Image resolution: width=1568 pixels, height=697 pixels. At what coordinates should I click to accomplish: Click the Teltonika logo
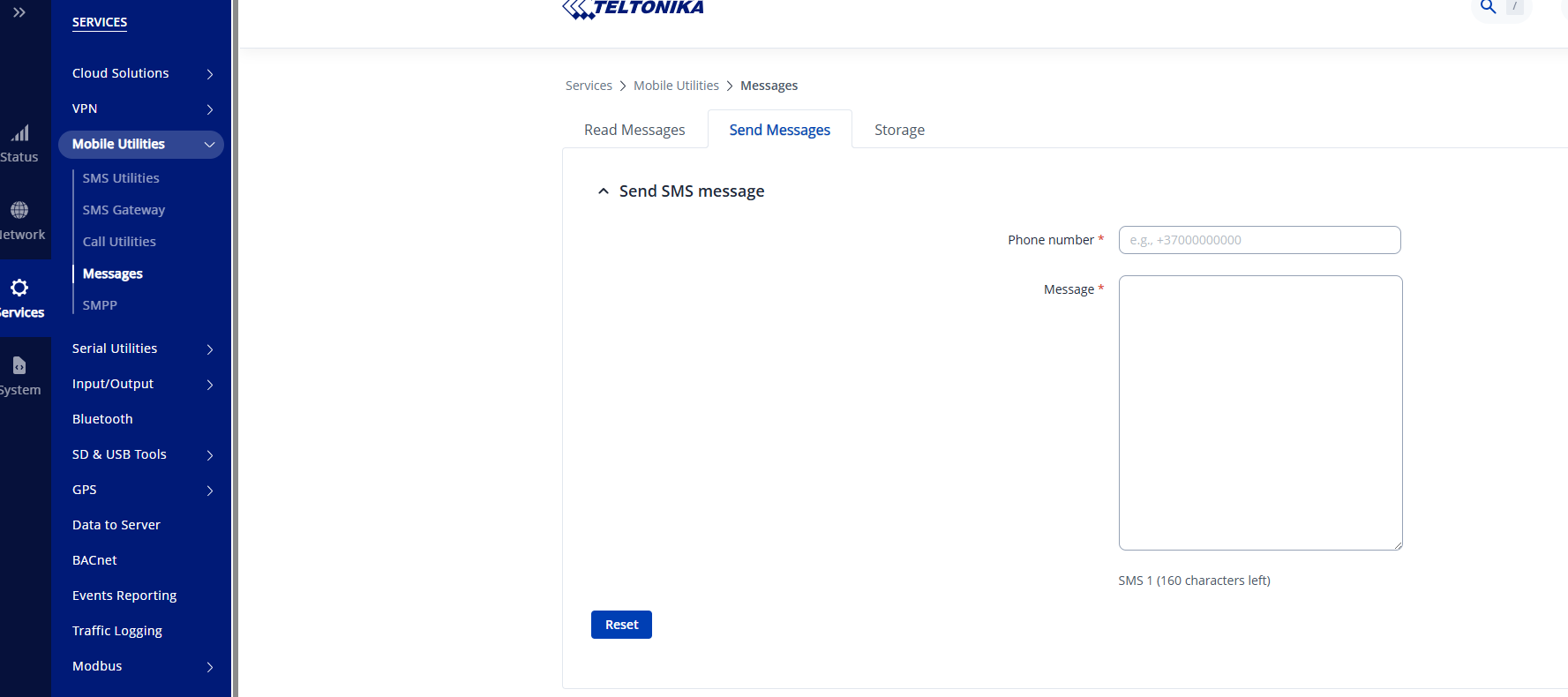pos(633,9)
